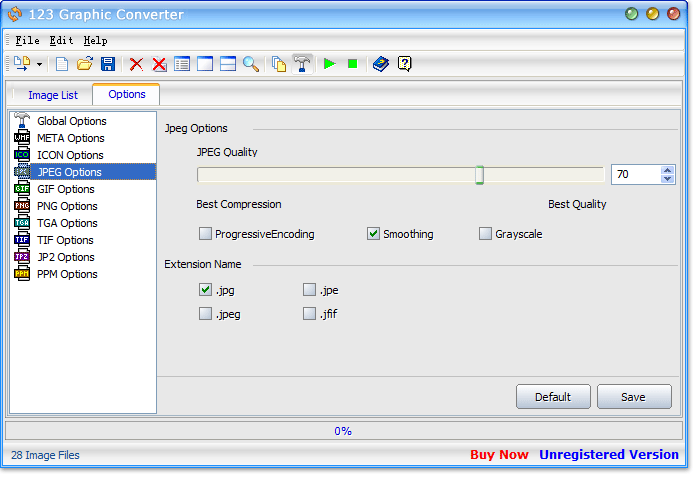
Task: Check the .jfif extension checkbox
Action: [309, 313]
